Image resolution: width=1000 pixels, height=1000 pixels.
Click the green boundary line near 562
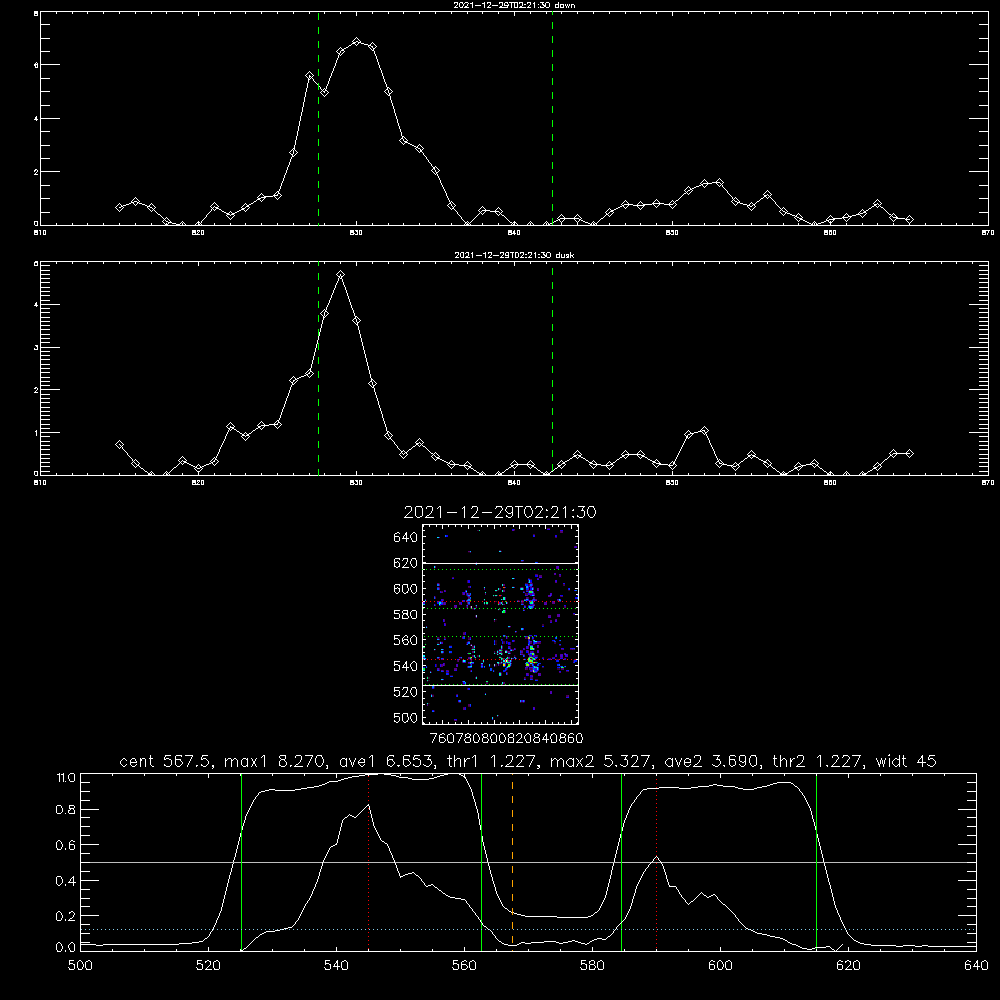[482, 861]
